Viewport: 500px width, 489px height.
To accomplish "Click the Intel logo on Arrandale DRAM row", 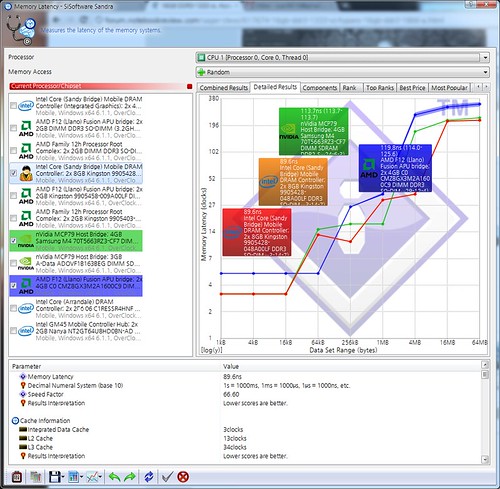I will click(x=26, y=308).
